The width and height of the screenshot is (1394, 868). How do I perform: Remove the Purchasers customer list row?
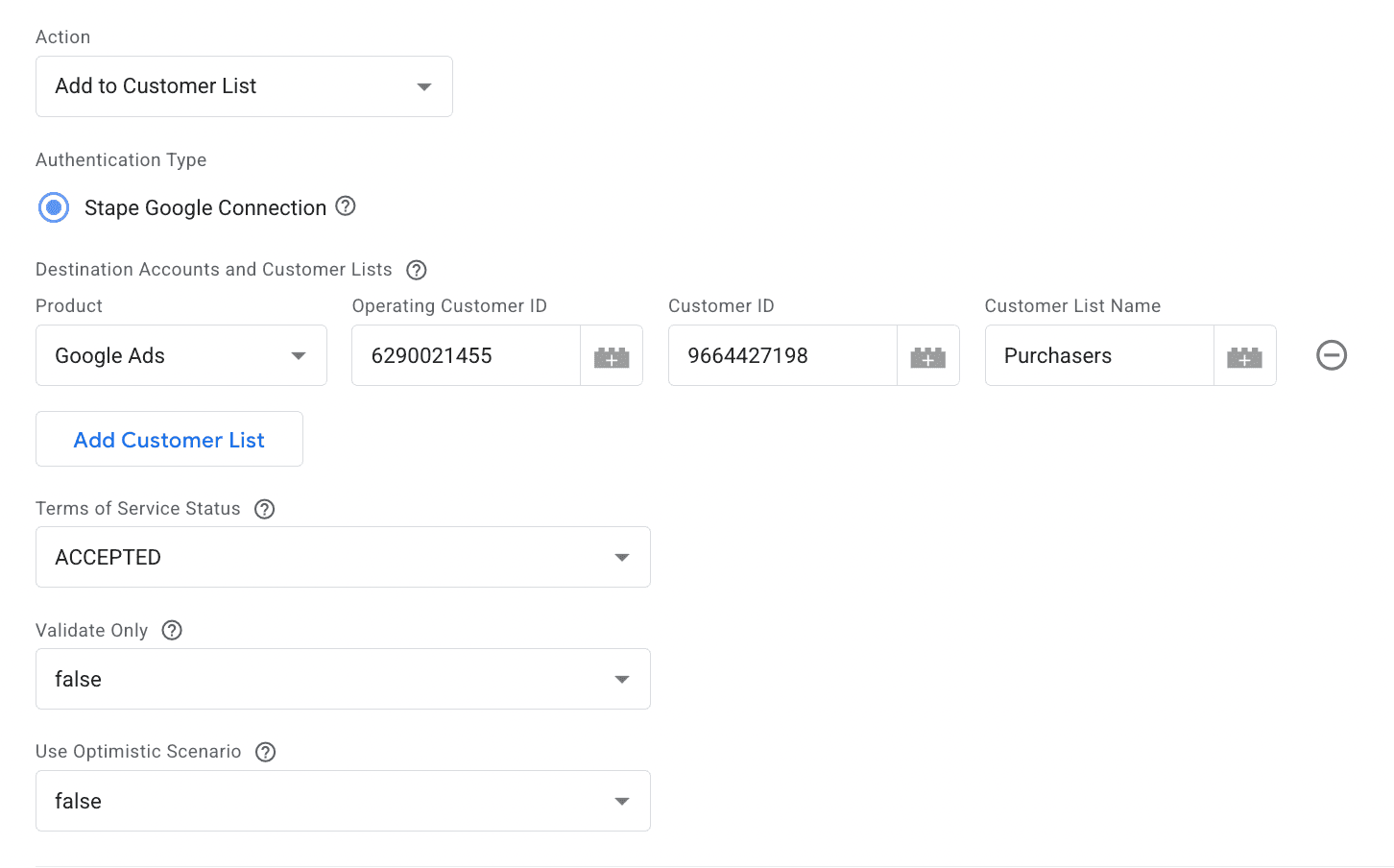[1332, 355]
